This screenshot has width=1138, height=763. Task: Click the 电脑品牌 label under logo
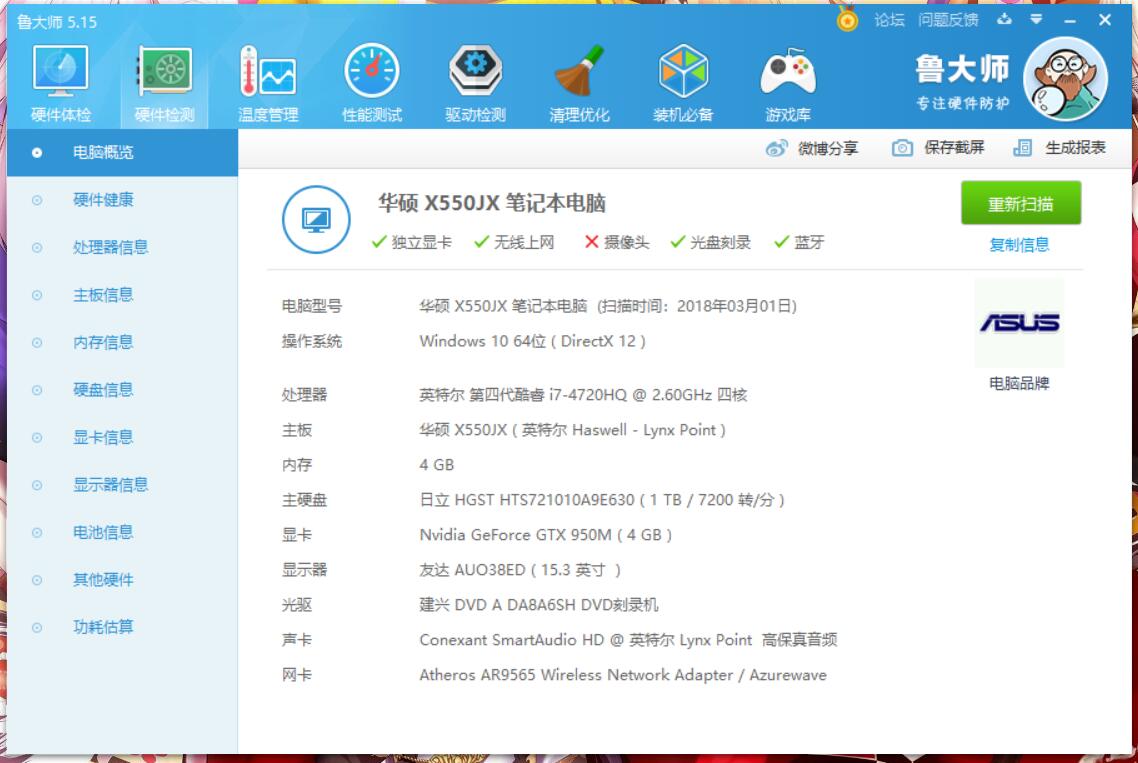coord(1019,383)
